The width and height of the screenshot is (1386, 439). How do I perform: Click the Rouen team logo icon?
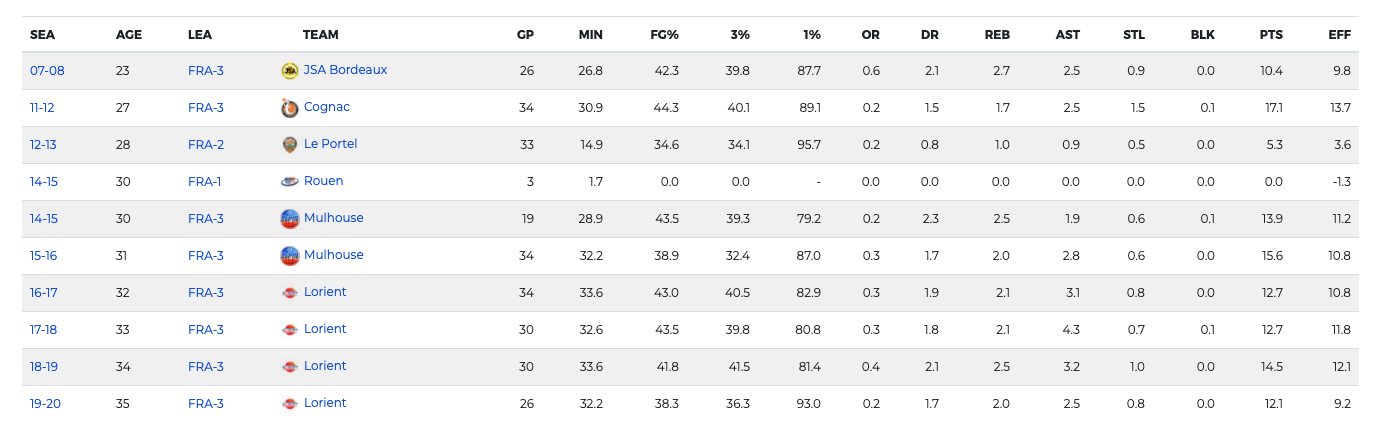[290, 182]
